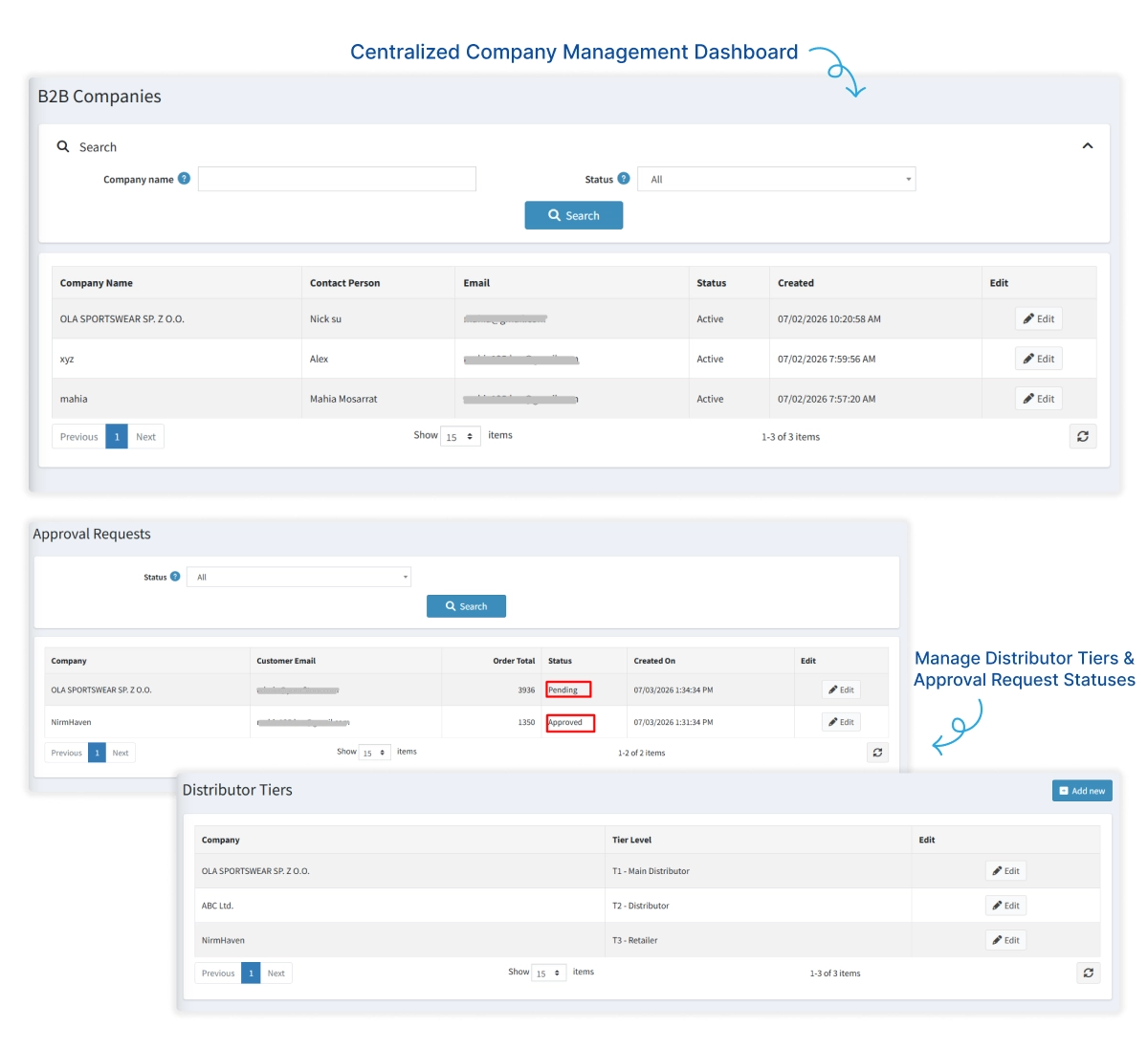Image resolution: width=1148 pixels, height=1050 pixels.
Task: Open the Show items selector in B2B Companies
Action: click(460, 436)
